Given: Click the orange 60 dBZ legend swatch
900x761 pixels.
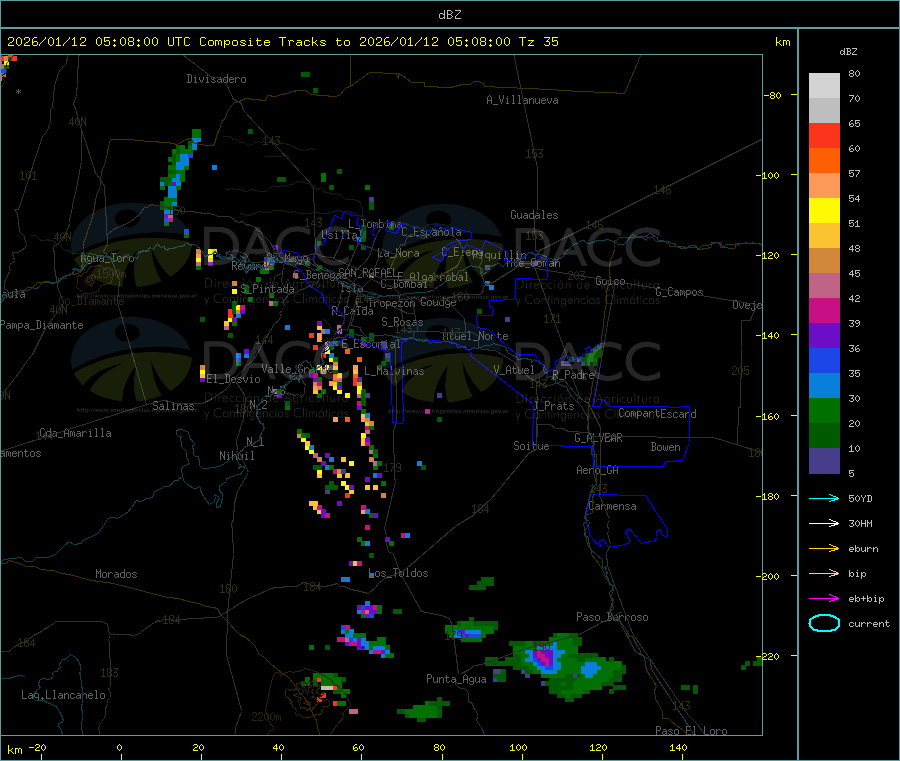Looking at the screenshot, I should coord(824,161).
